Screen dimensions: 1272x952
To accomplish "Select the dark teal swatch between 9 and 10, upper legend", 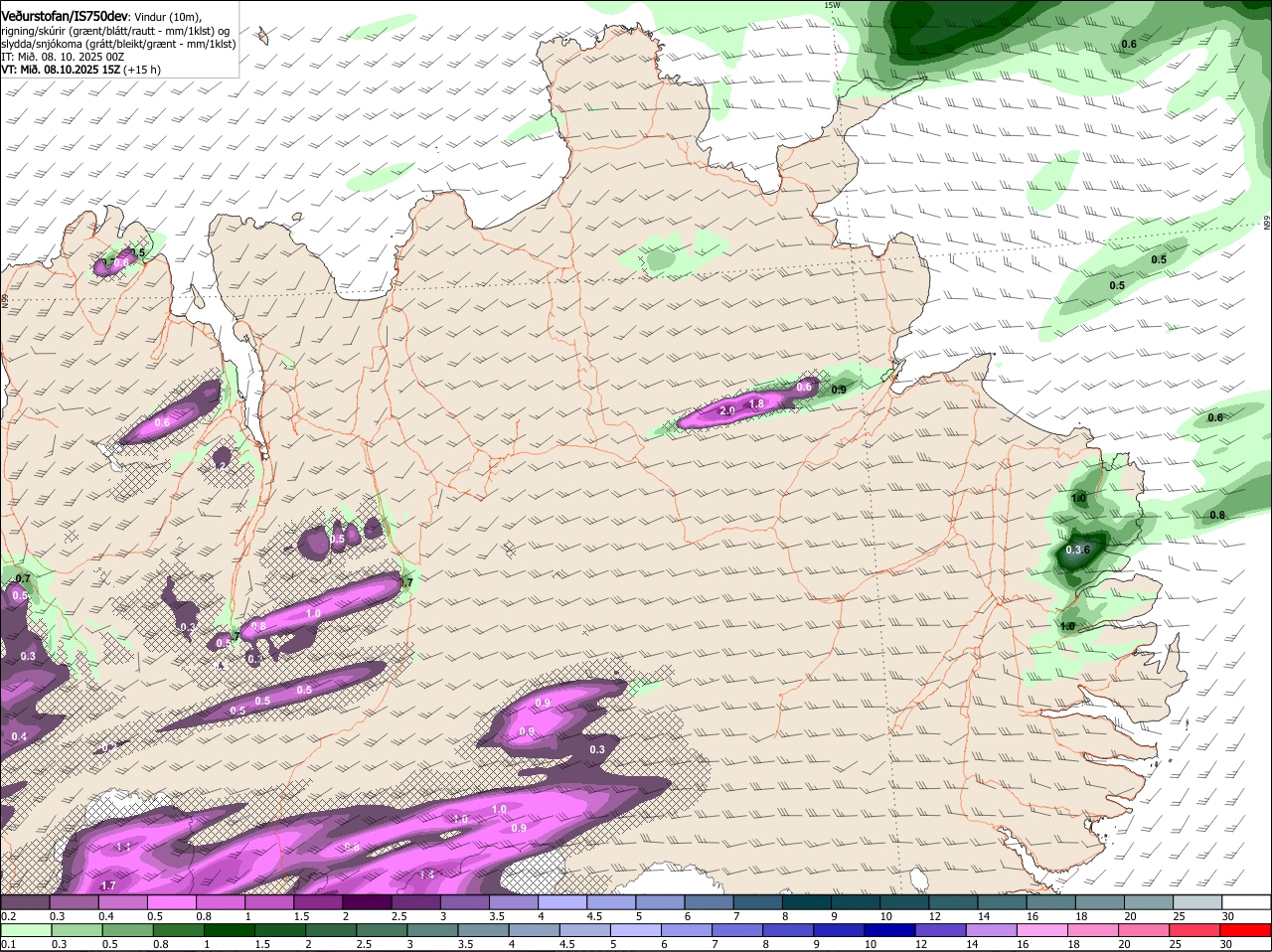I will 857,902.
